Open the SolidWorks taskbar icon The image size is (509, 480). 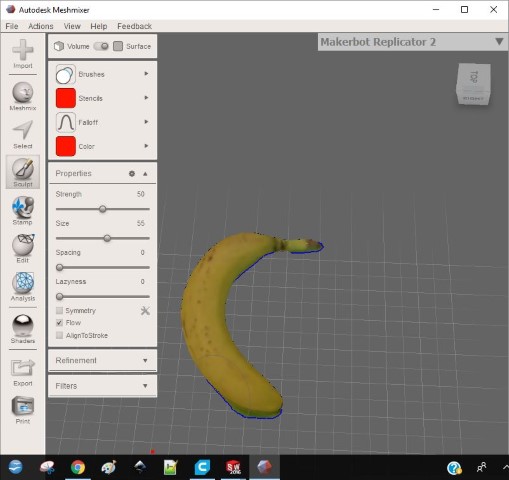(x=233, y=467)
